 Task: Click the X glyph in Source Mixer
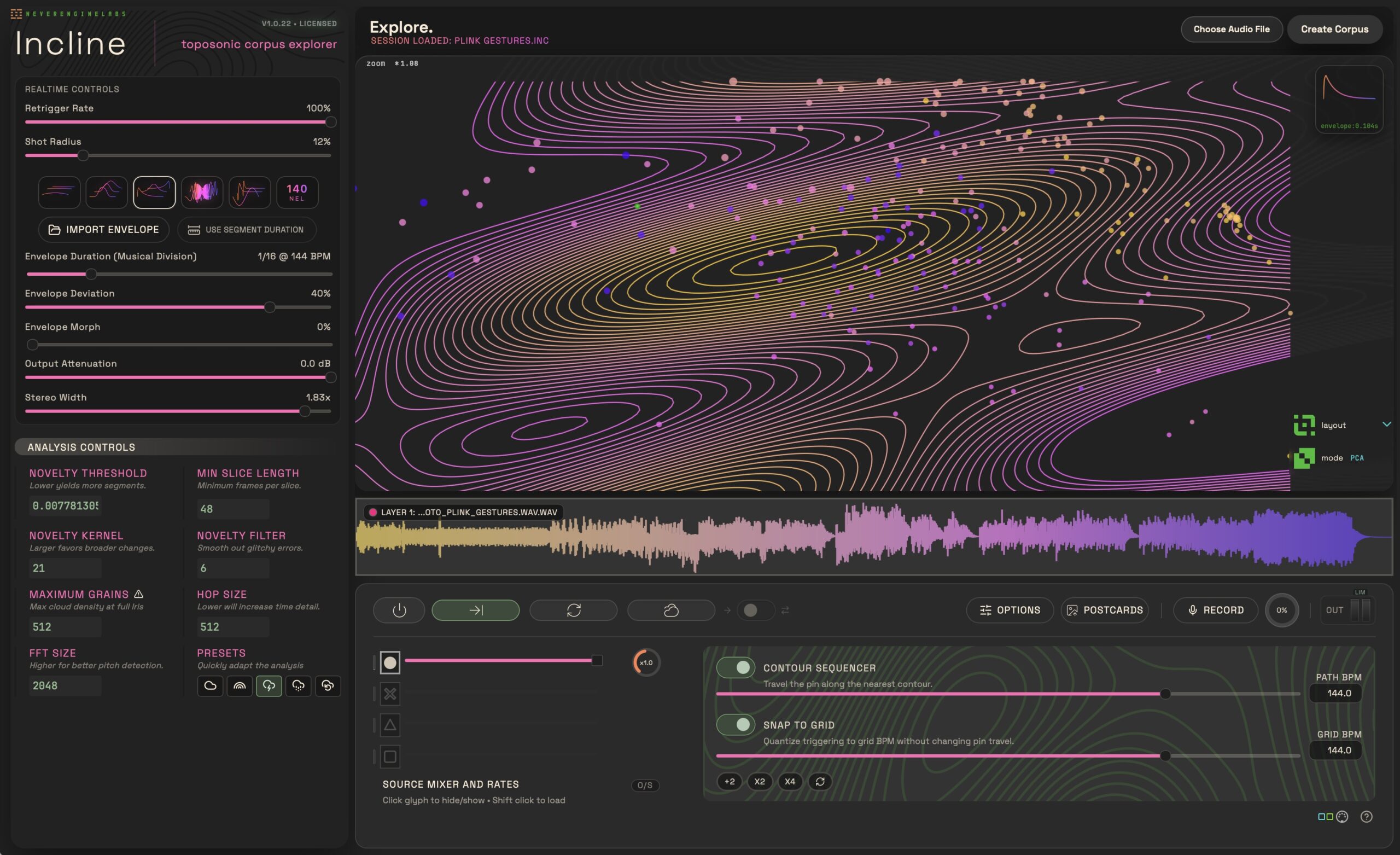coord(390,694)
